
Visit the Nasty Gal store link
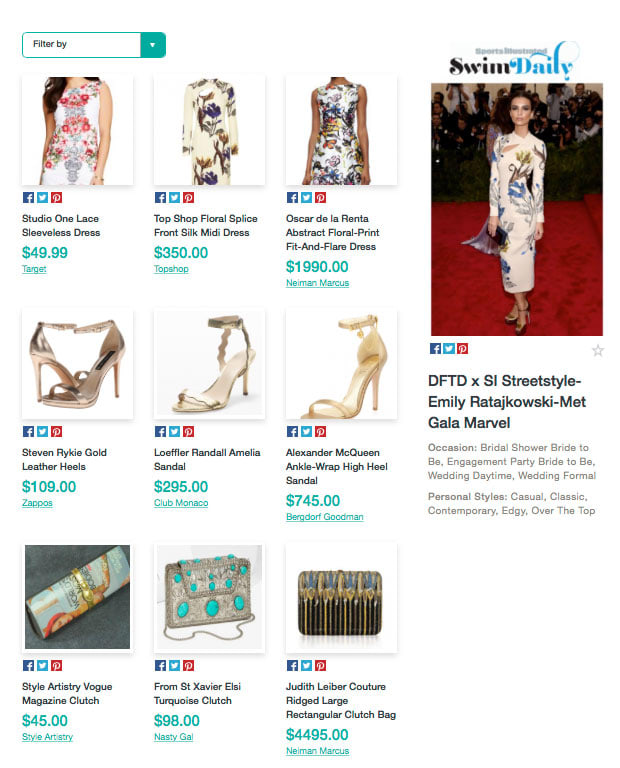point(173,737)
